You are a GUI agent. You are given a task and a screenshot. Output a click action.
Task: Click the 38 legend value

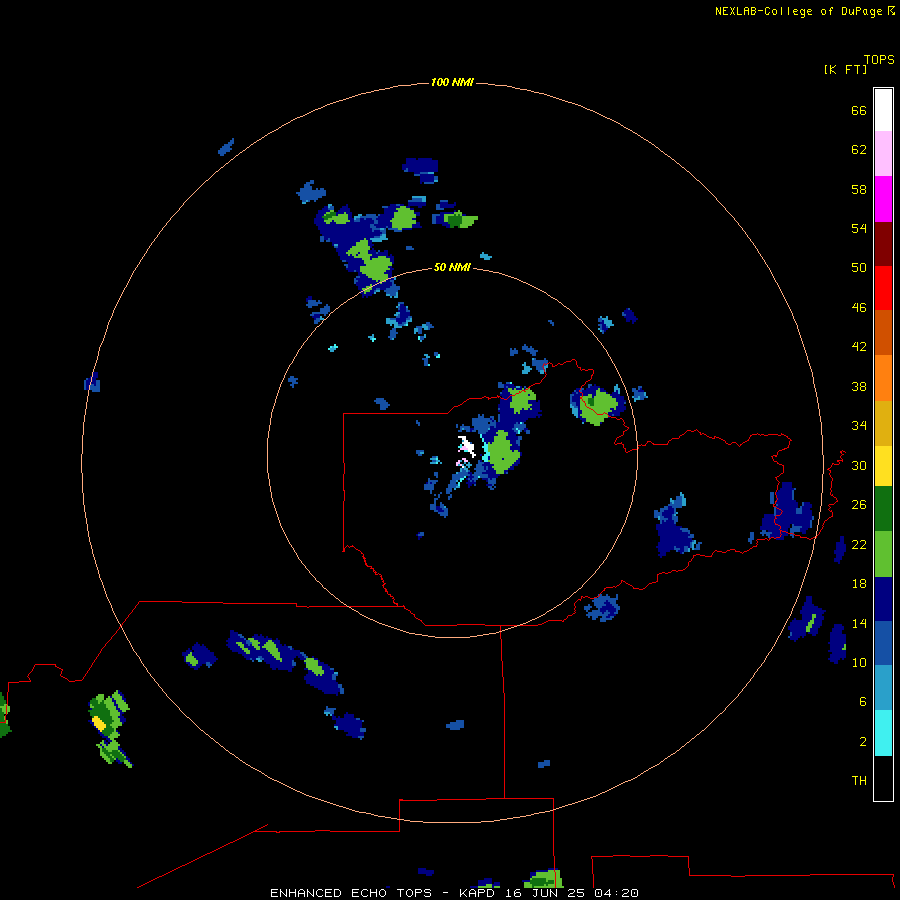pyautogui.click(x=859, y=386)
